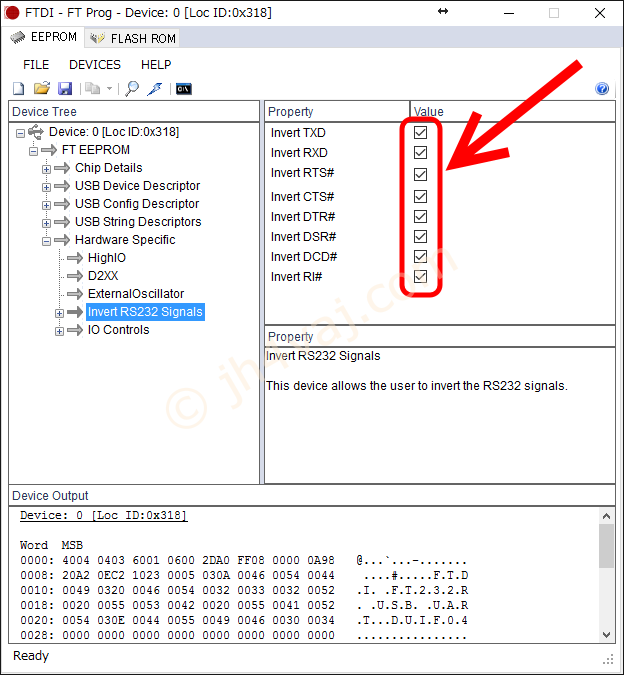Open the FILE menu
This screenshot has width=624, height=675.
point(36,65)
